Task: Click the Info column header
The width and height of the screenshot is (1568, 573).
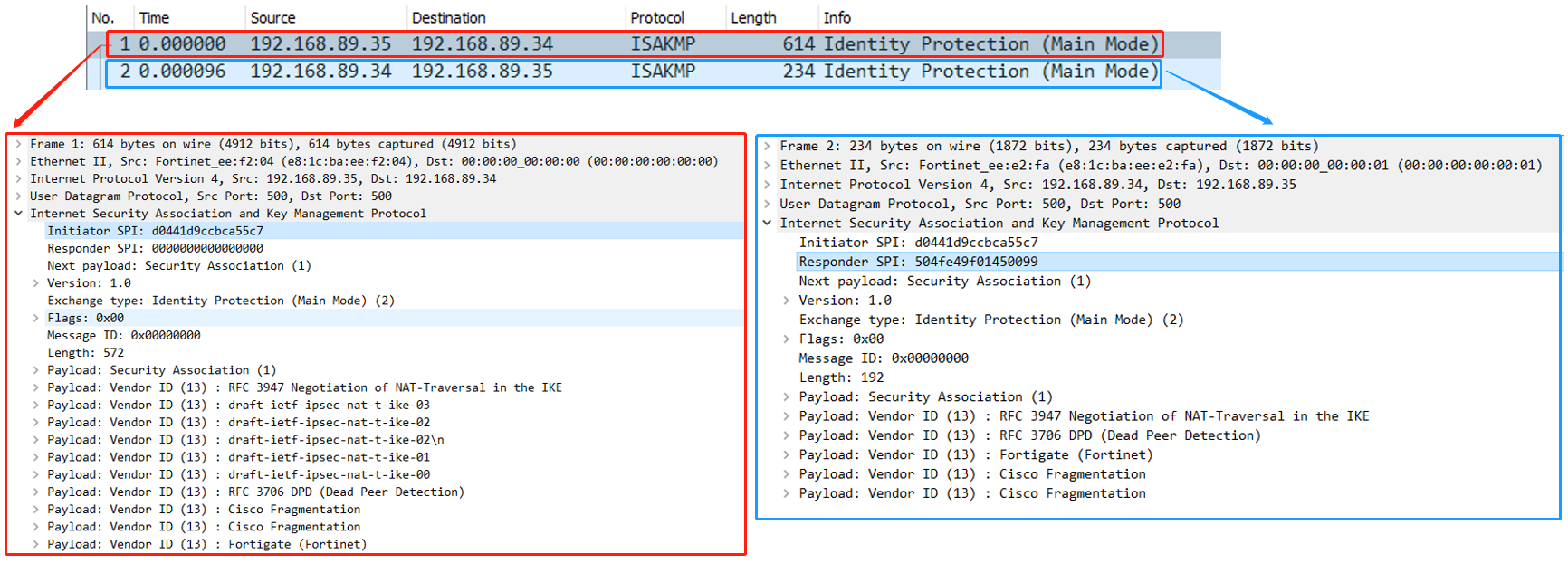Action: tap(837, 18)
